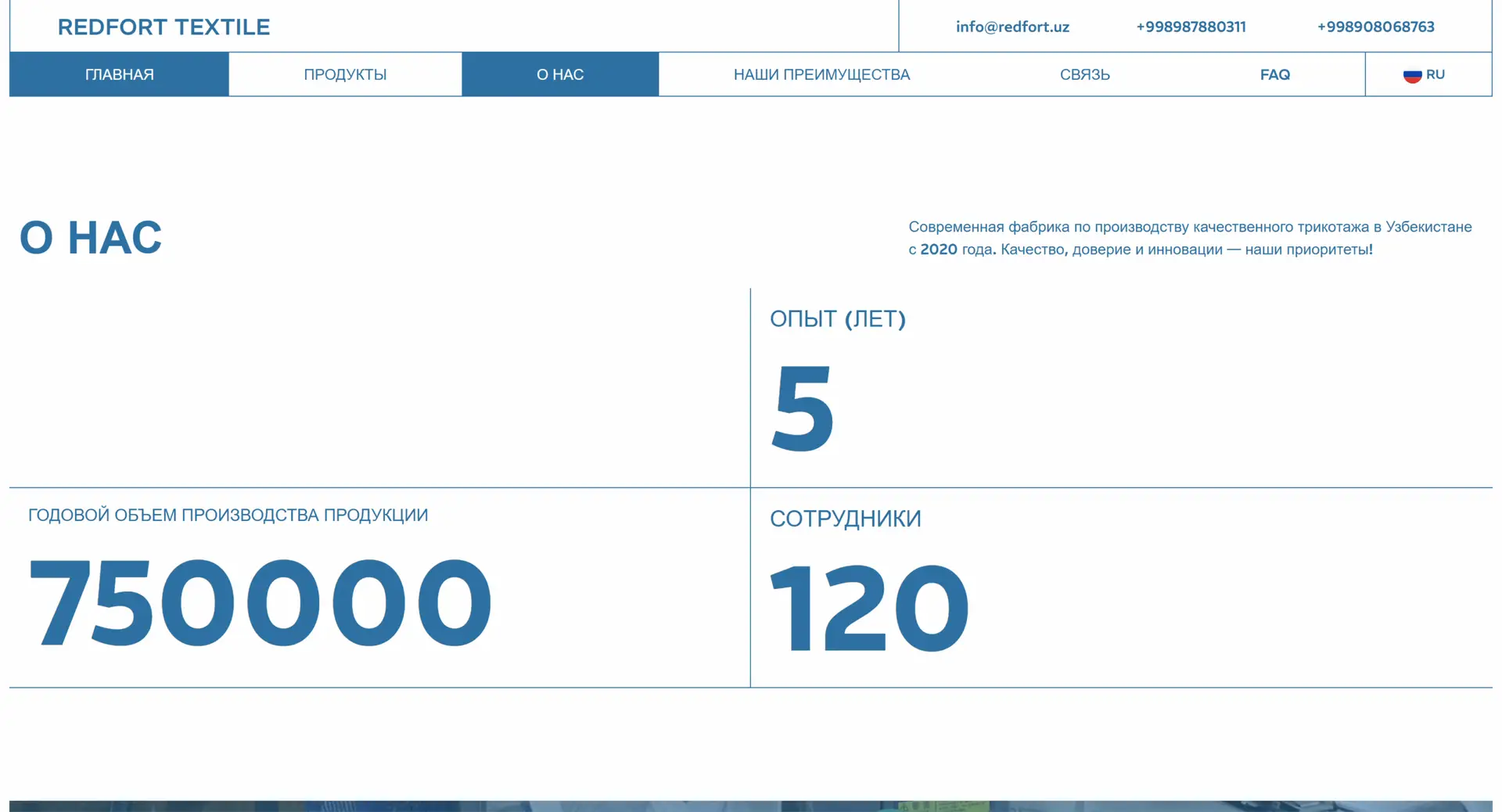Screen dimensions: 1502x812
Task: Click the REDFORT TEXTILE logo
Action: [163, 27]
